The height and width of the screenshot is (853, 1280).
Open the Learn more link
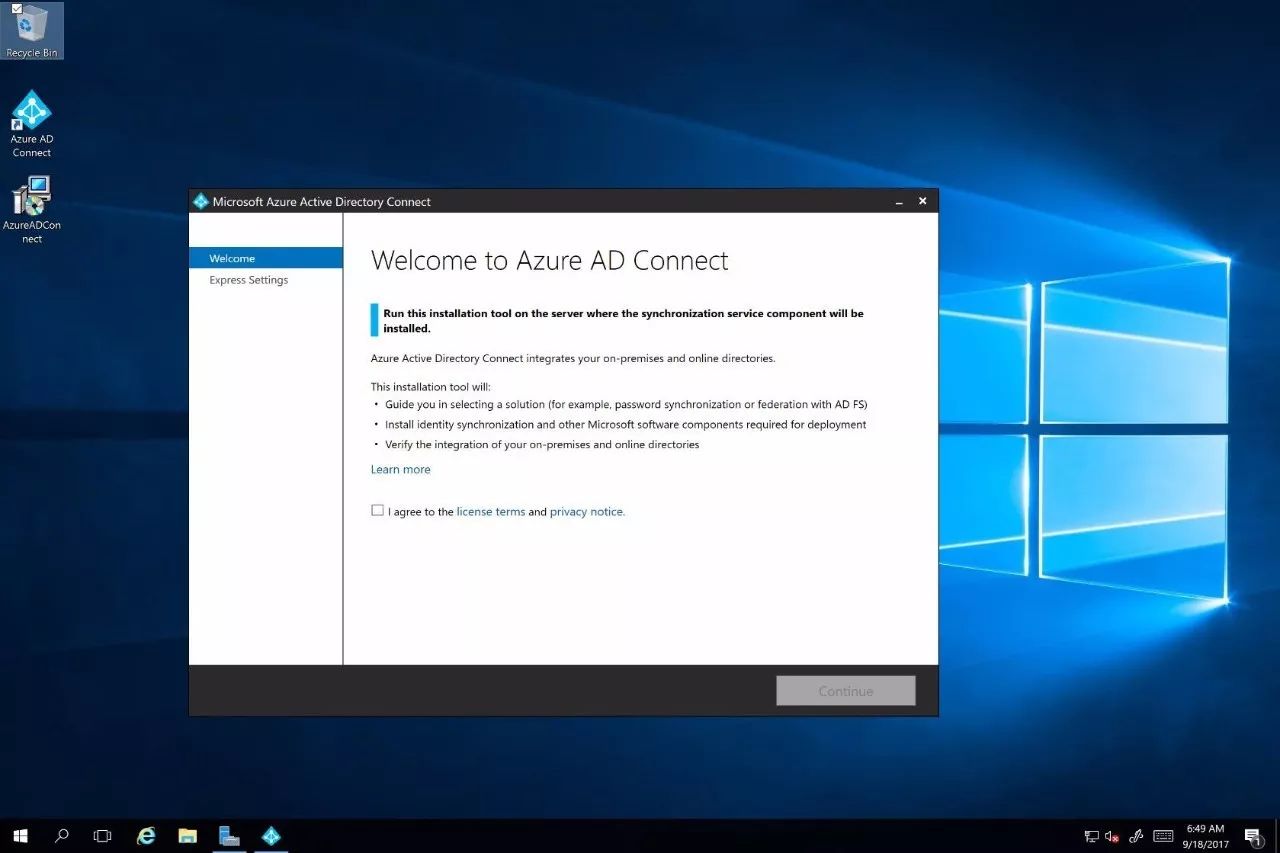[401, 469]
